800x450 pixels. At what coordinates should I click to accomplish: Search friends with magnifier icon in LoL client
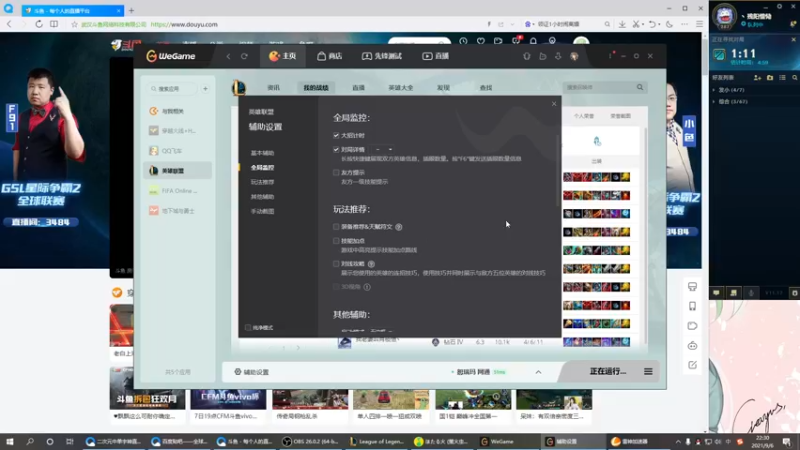(x=794, y=78)
